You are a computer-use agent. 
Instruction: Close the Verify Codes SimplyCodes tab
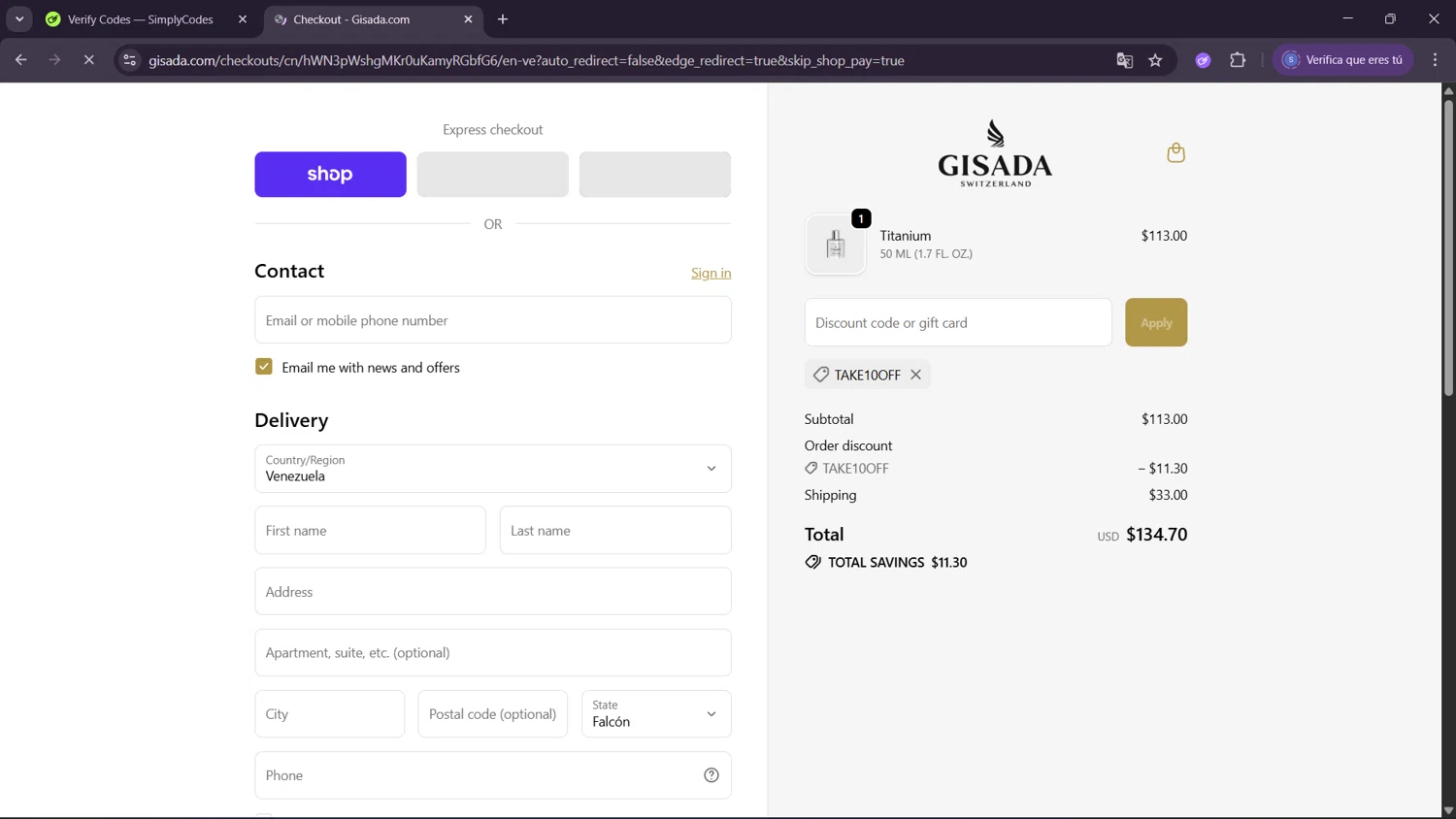coord(243,19)
